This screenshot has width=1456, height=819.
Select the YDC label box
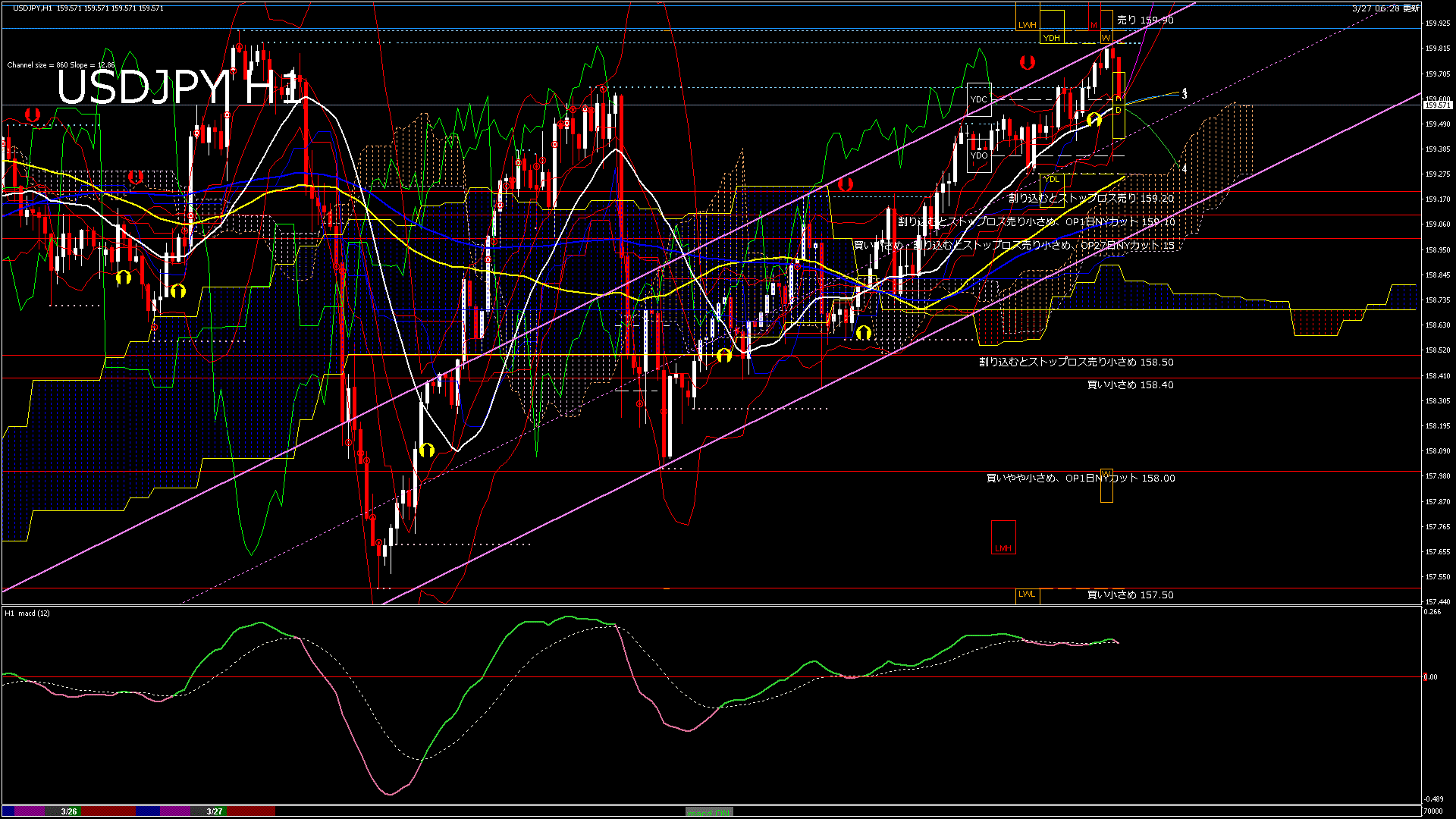click(979, 99)
